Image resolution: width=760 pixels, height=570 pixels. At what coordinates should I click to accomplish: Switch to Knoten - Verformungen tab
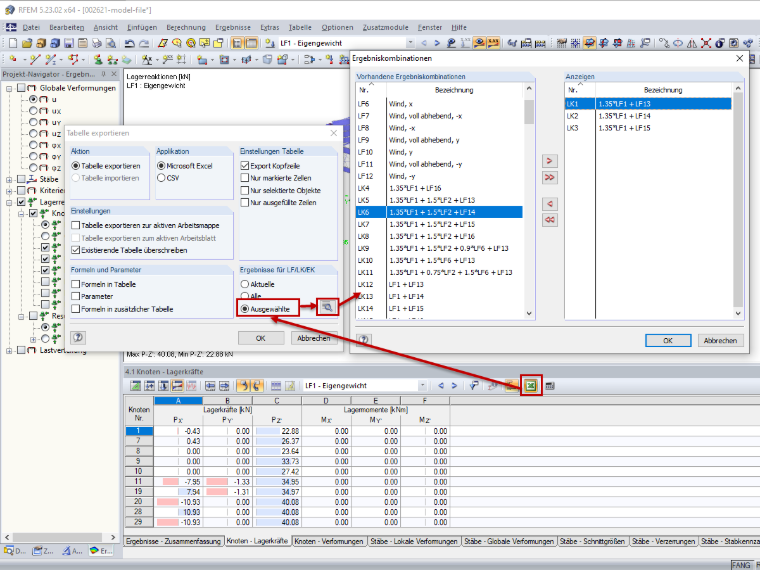click(x=329, y=541)
